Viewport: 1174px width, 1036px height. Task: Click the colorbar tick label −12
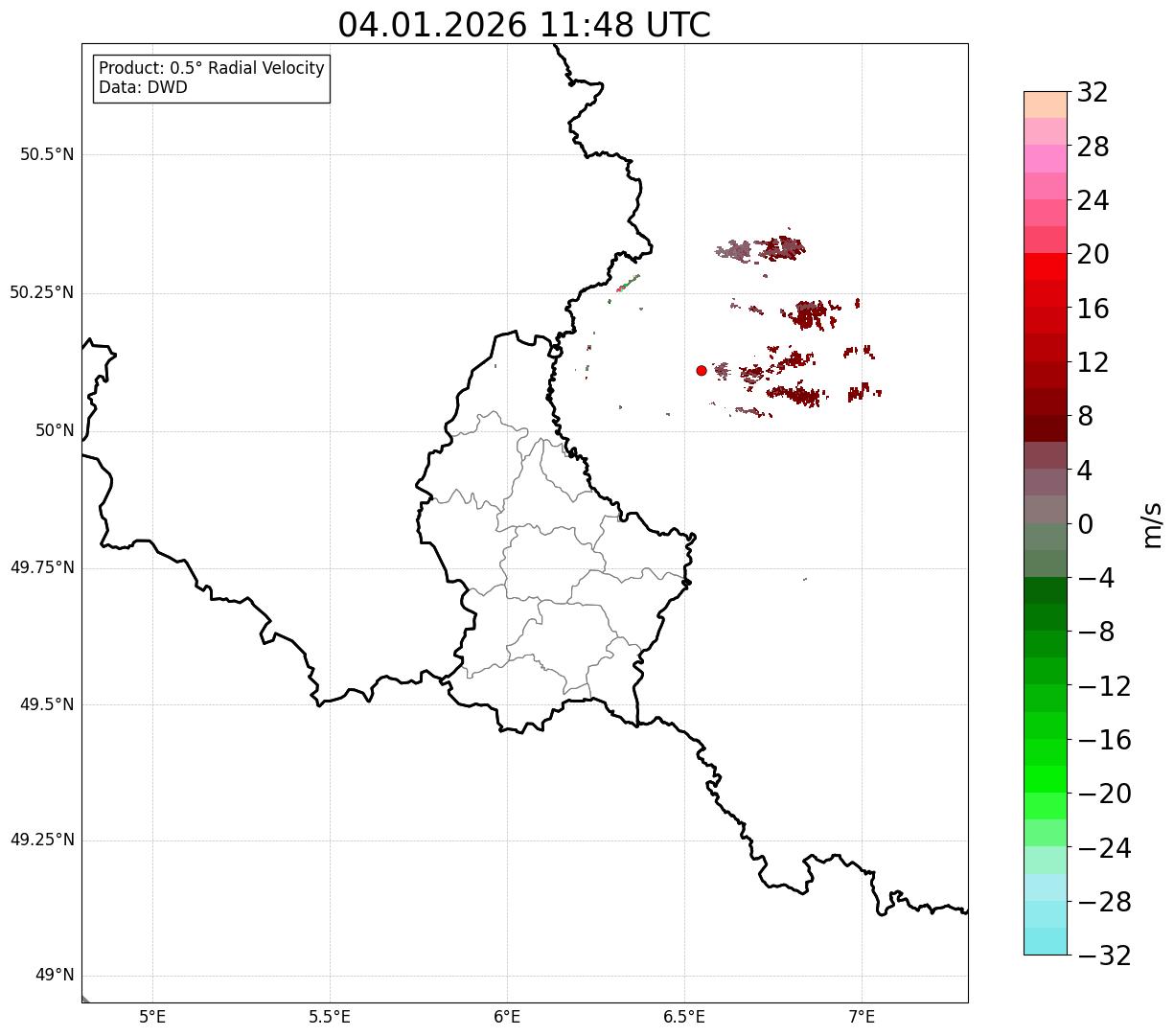point(1104,686)
